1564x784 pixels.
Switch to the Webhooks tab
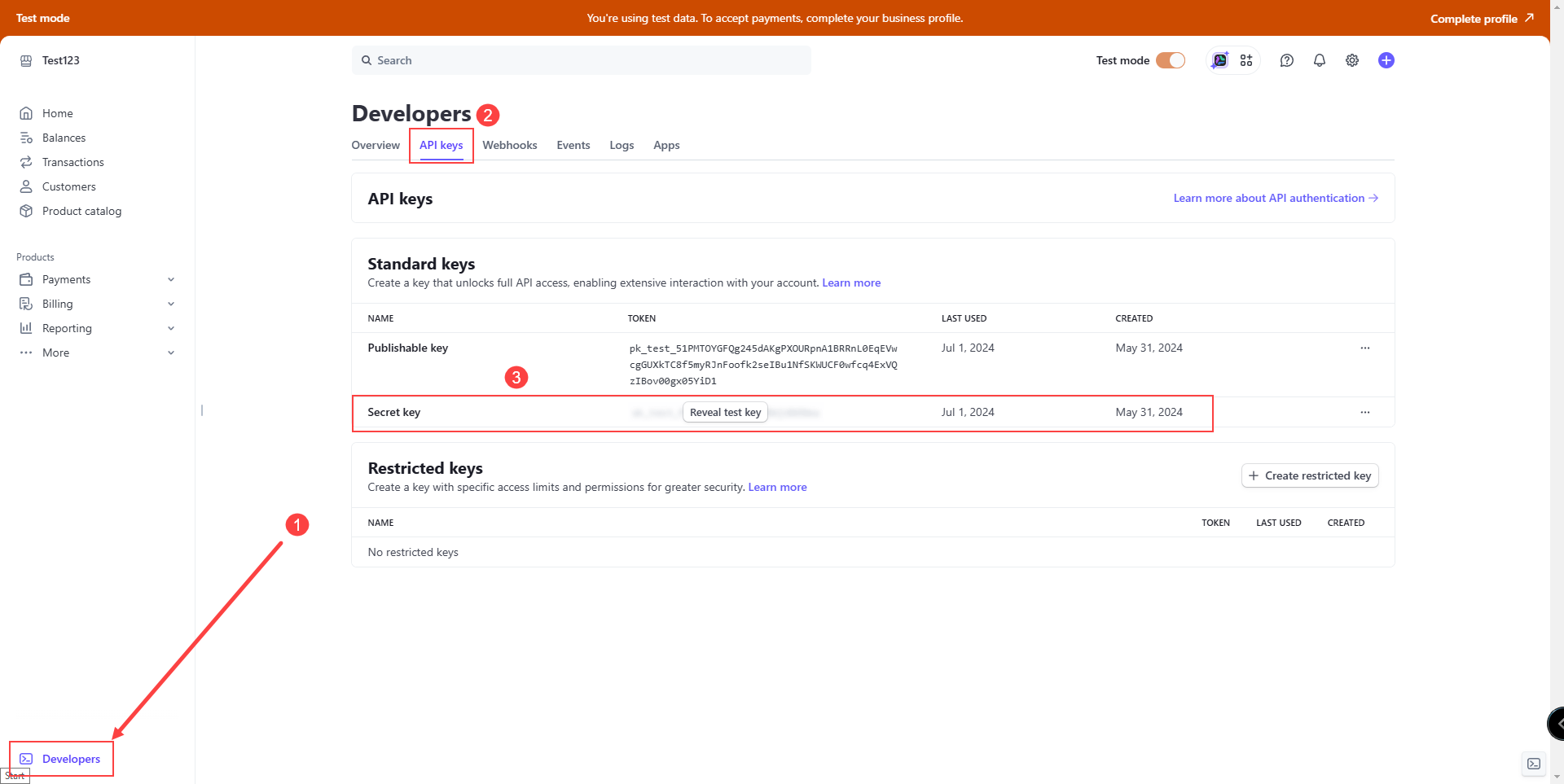(509, 145)
